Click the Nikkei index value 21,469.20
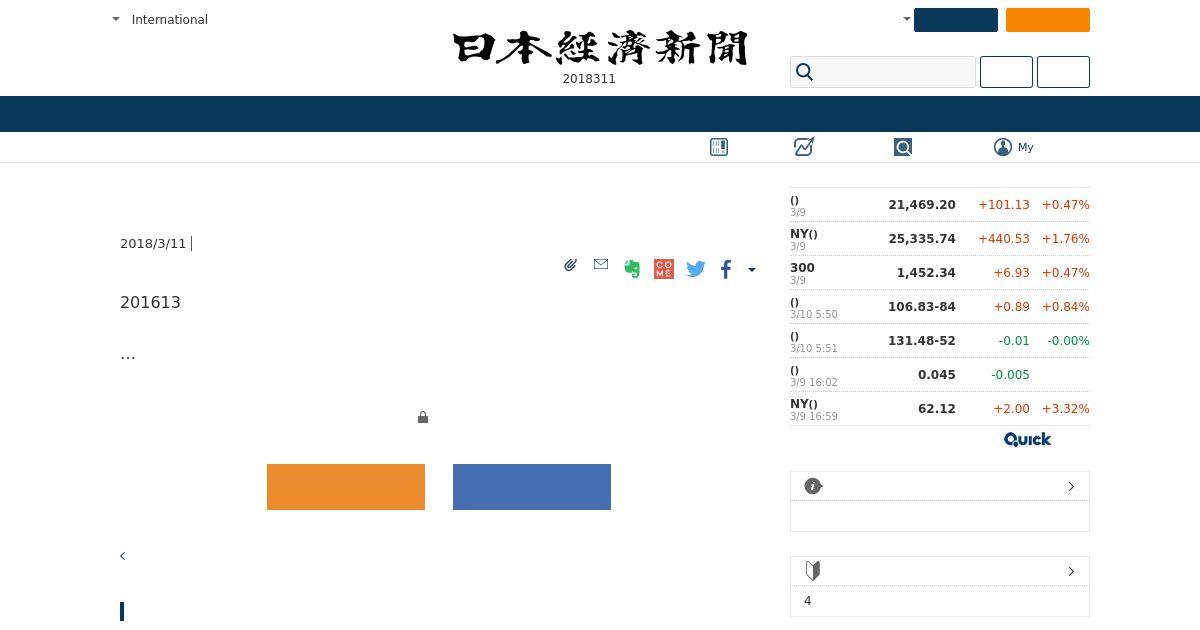The width and height of the screenshot is (1200, 630). coord(922,205)
